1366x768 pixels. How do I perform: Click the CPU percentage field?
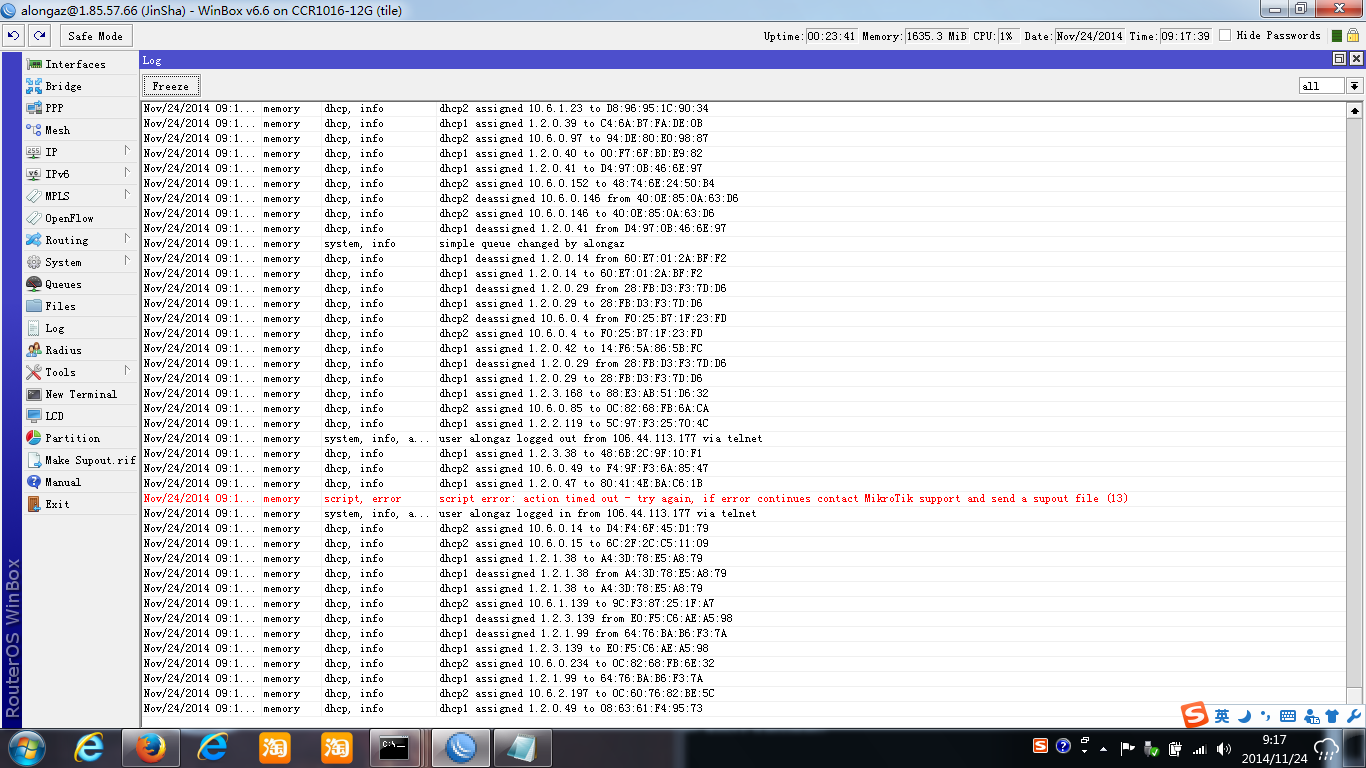tap(1009, 36)
